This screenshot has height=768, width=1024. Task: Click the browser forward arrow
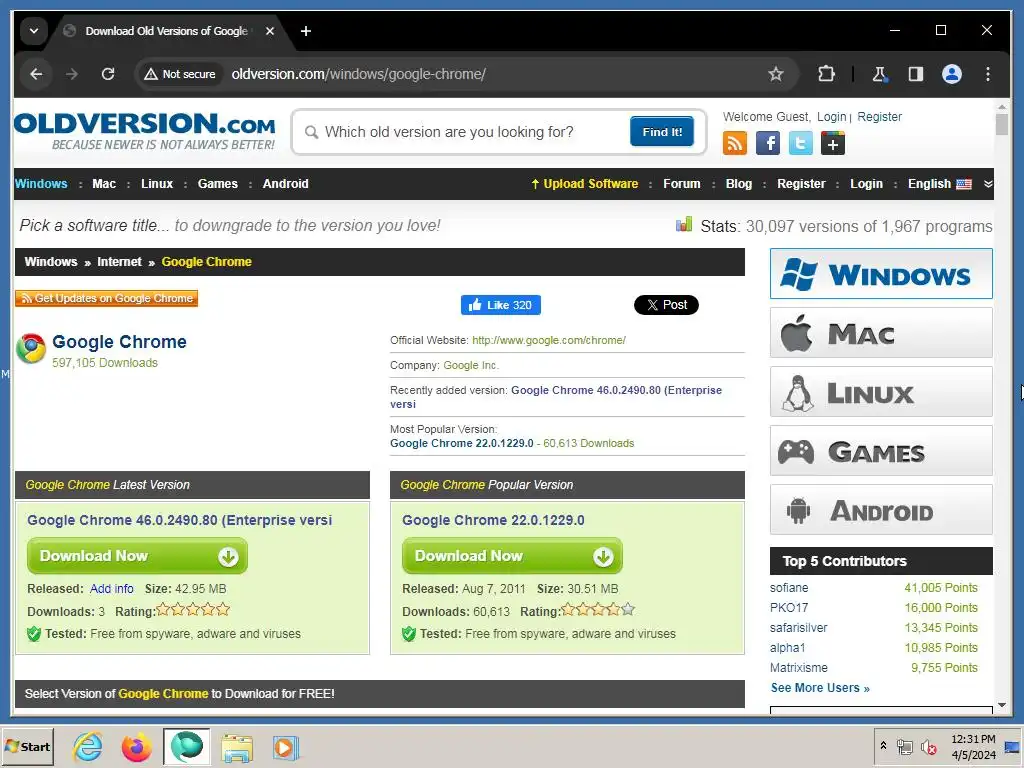(72, 74)
